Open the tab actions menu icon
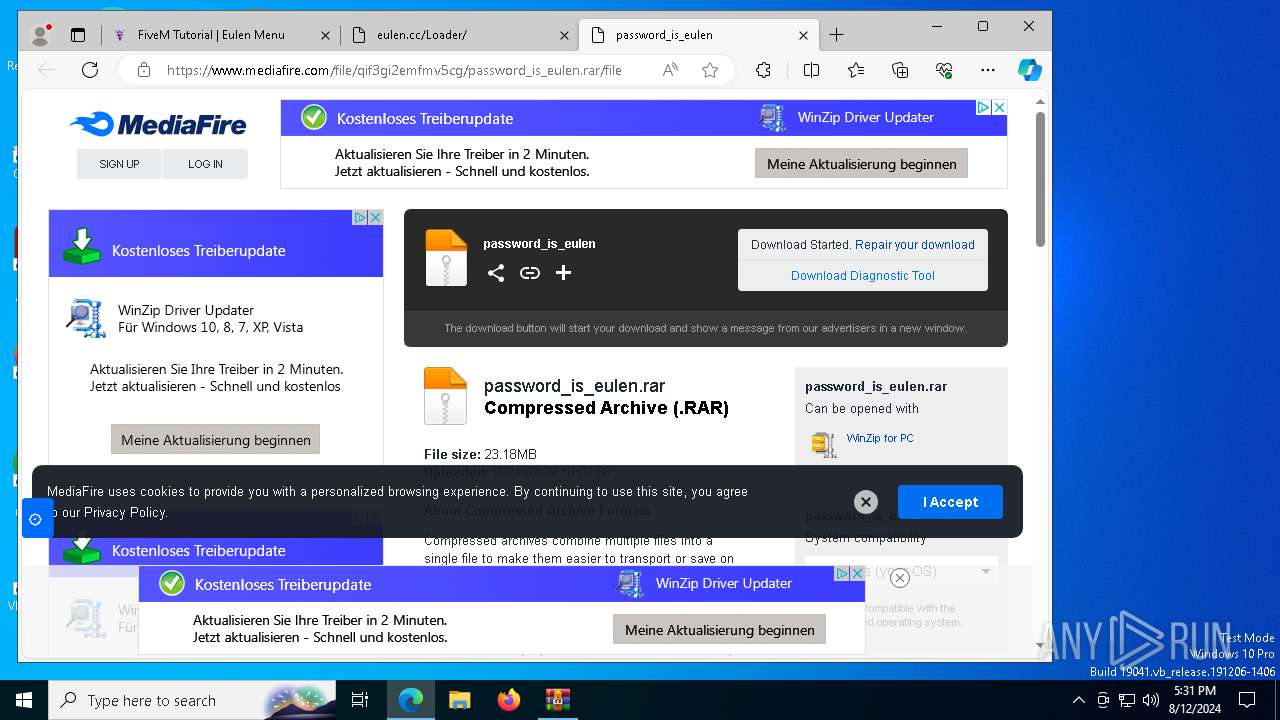 click(78, 35)
